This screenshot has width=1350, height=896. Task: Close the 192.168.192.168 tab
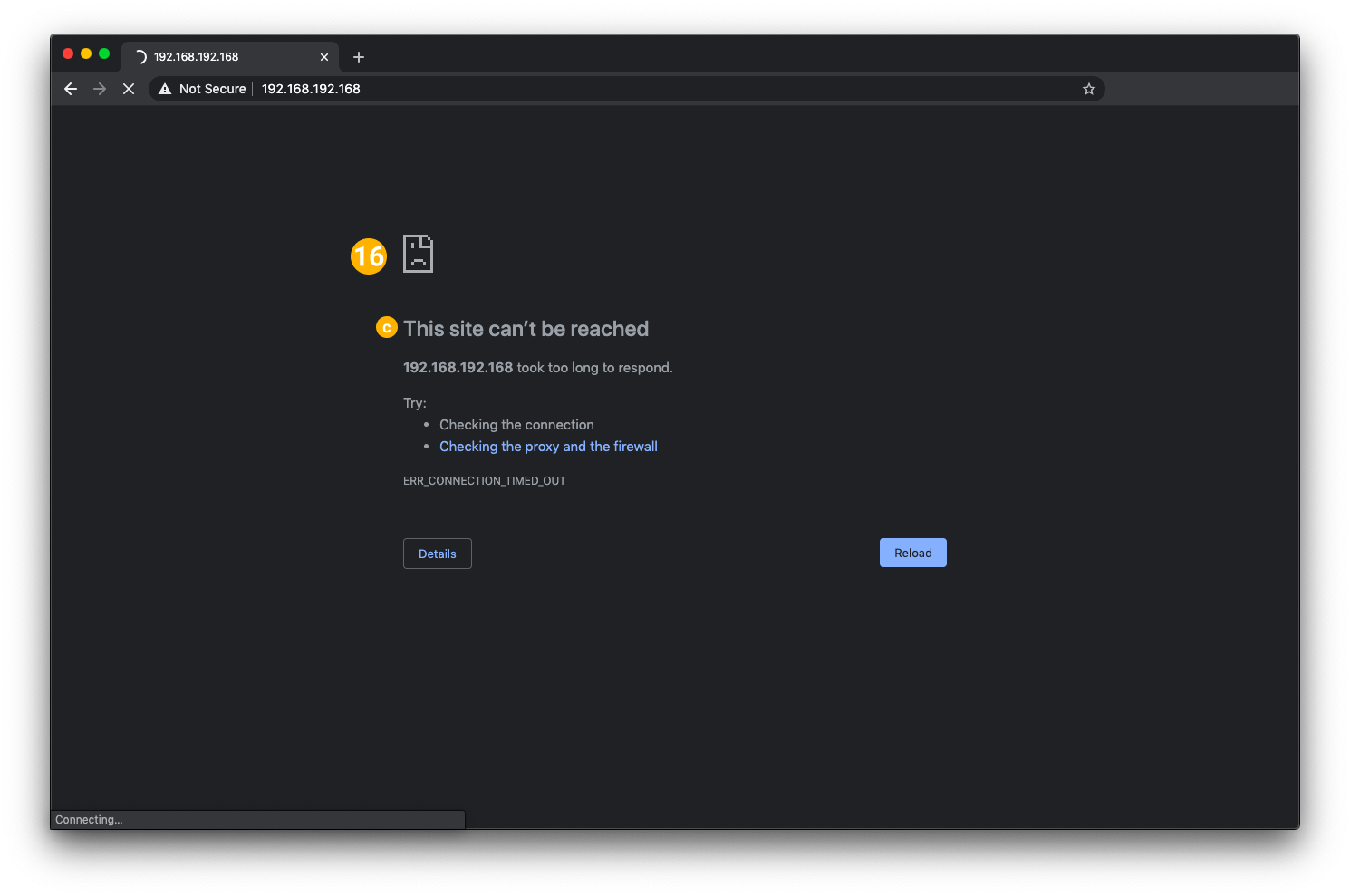324,57
